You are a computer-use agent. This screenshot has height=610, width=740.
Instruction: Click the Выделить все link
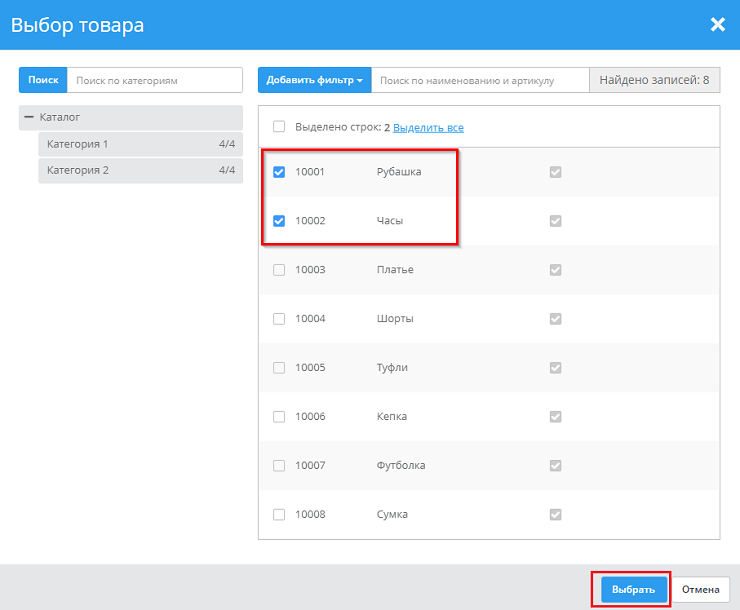[x=428, y=128]
